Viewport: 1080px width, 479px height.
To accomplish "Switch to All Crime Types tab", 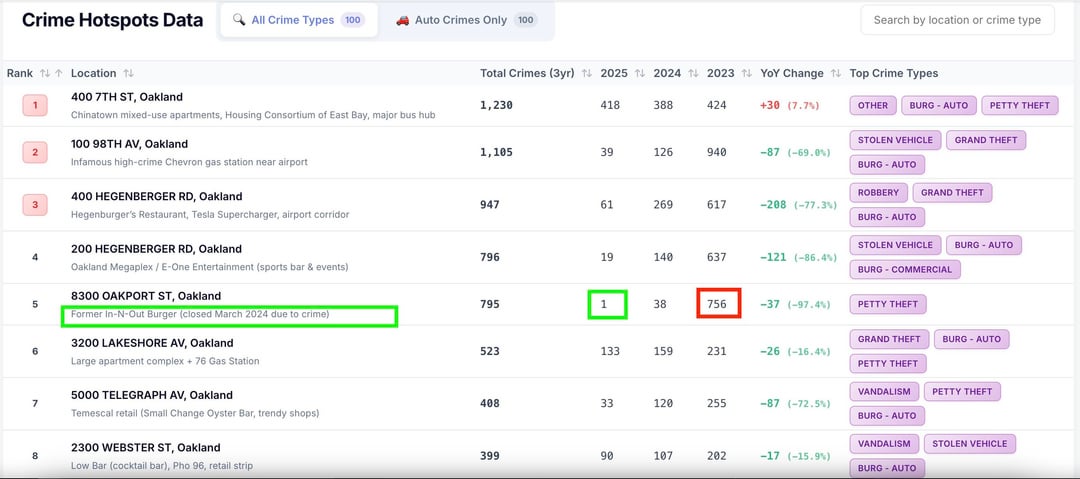I will pyautogui.click(x=298, y=20).
